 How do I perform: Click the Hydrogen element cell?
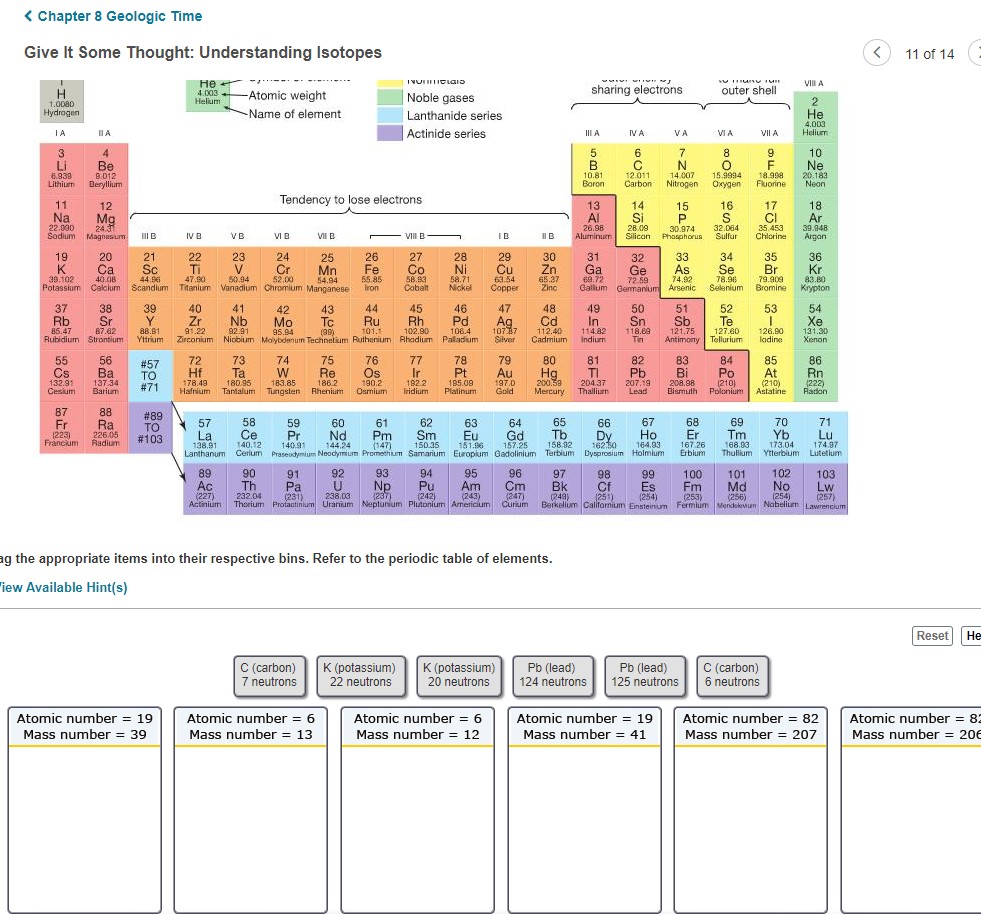[61, 100]
